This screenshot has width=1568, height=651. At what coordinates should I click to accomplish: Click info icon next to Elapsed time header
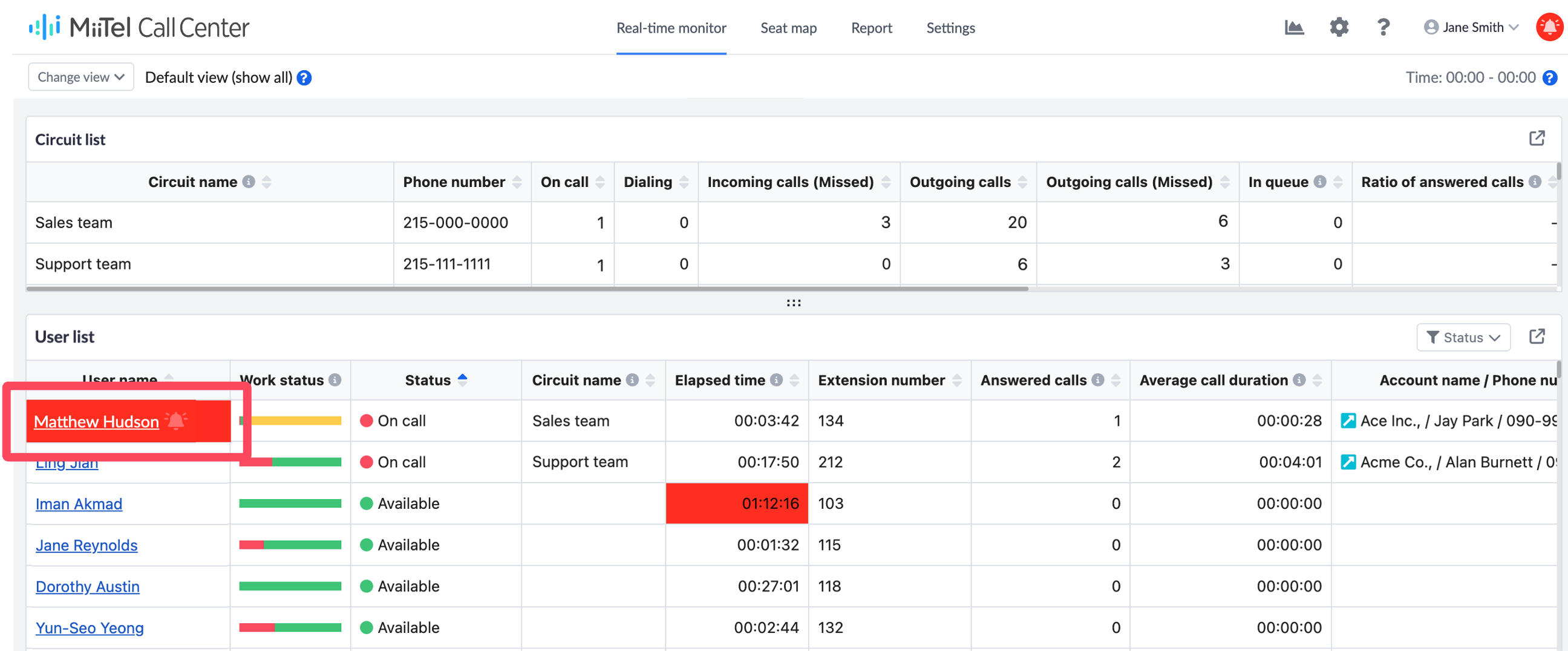[776, 380]
